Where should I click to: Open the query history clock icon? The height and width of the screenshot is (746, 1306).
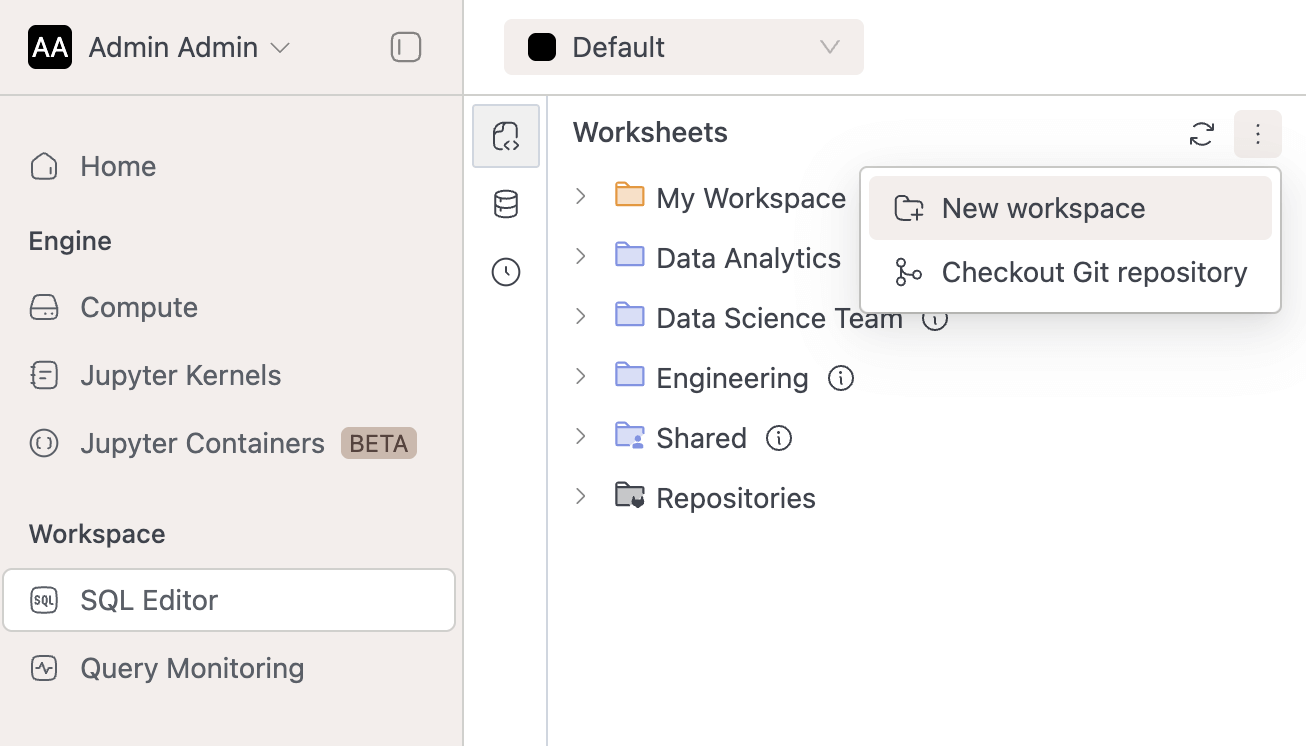point(506,272)
